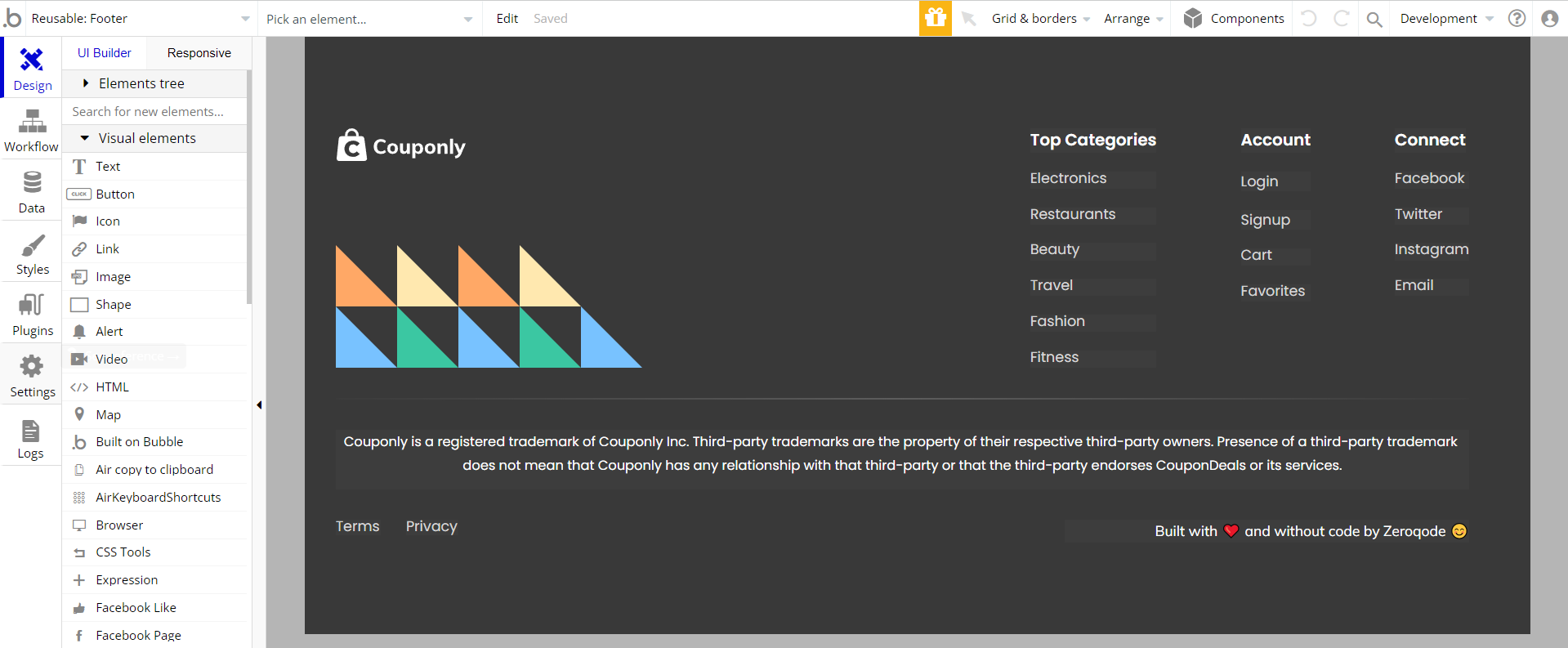Viewport: 1568px width, 648px height.
Task: Click the Favorites footer link
Action: pos(1272,291)
